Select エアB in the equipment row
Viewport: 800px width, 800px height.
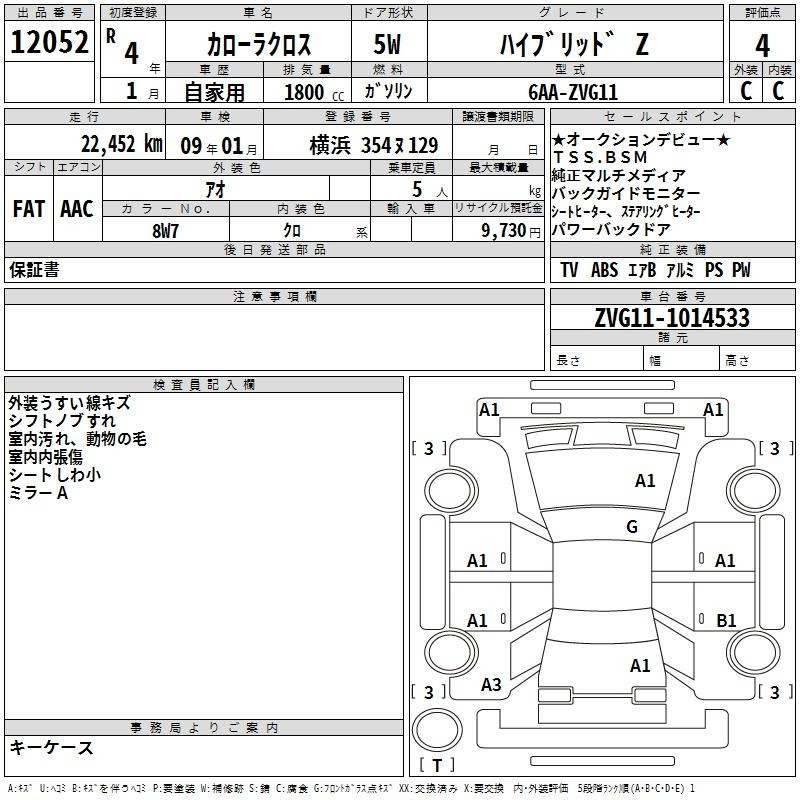click(642, 270)
